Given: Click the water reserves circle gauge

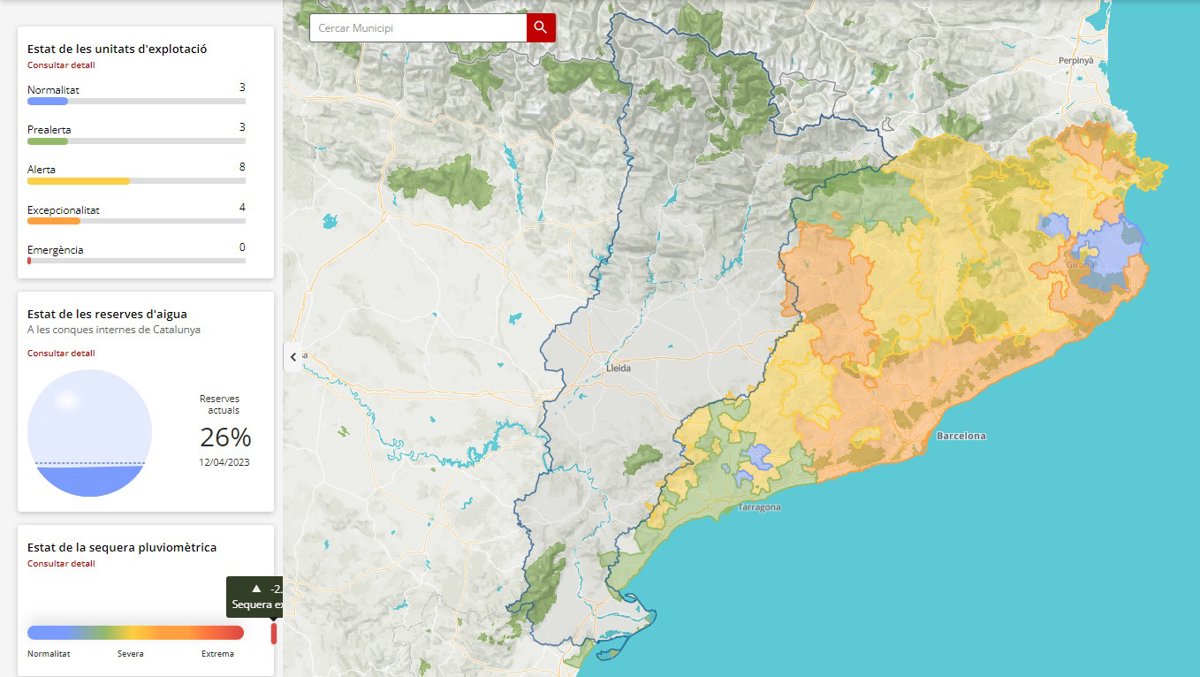Looking at the screenshot, I should (x=89, y=433).
